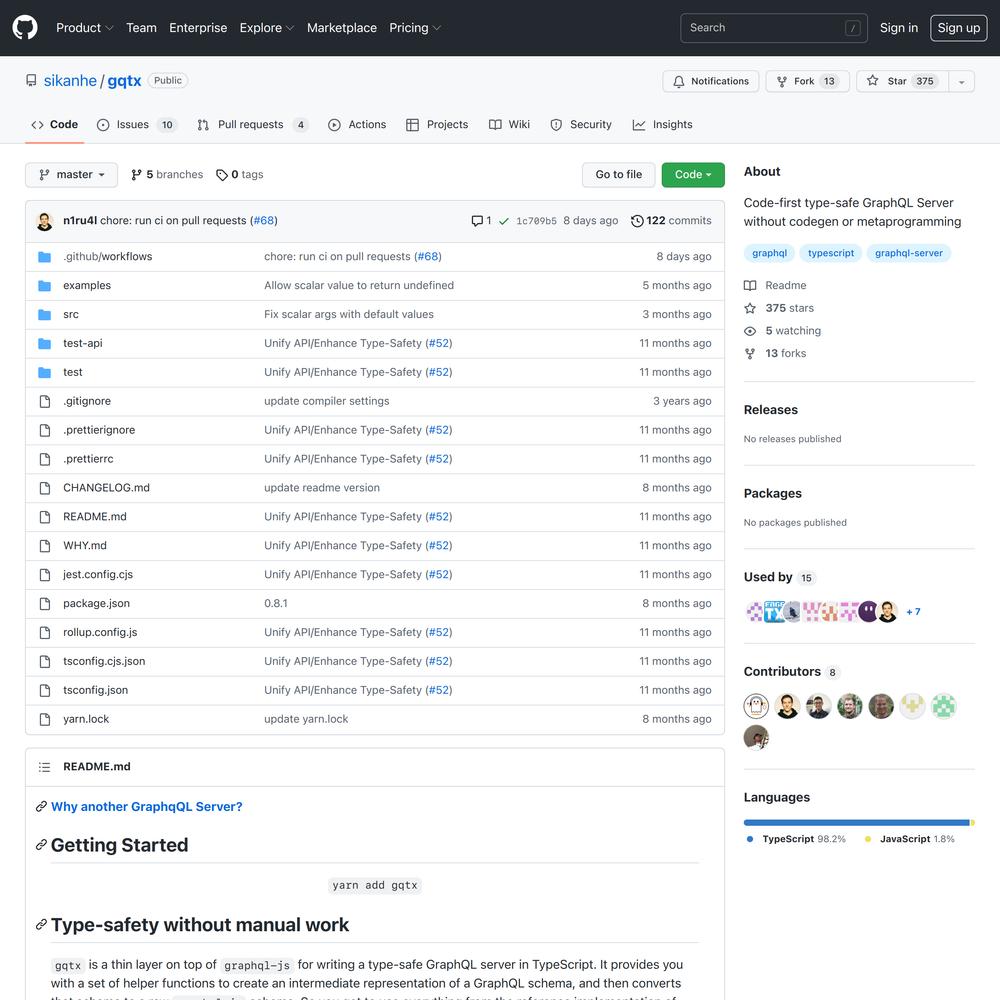
Task: Expand the Explore menu
Action: point(267,28)
